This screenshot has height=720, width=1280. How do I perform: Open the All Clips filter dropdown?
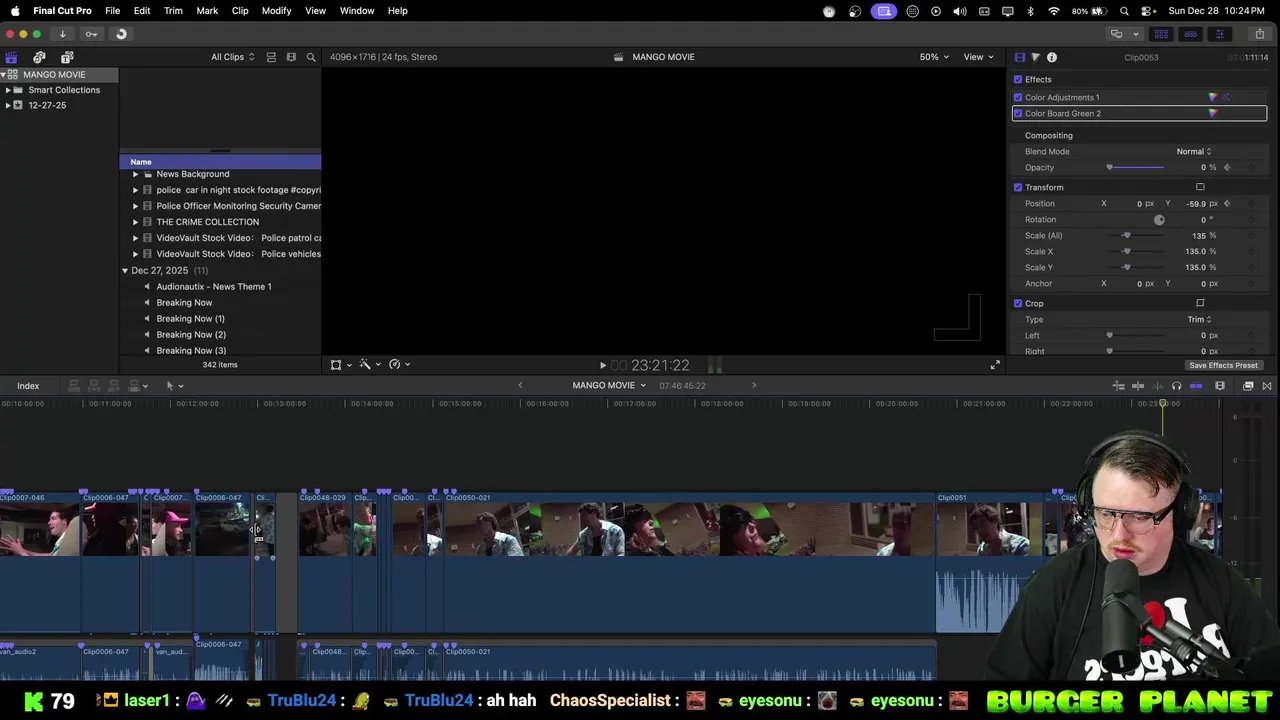coord(232,57)
